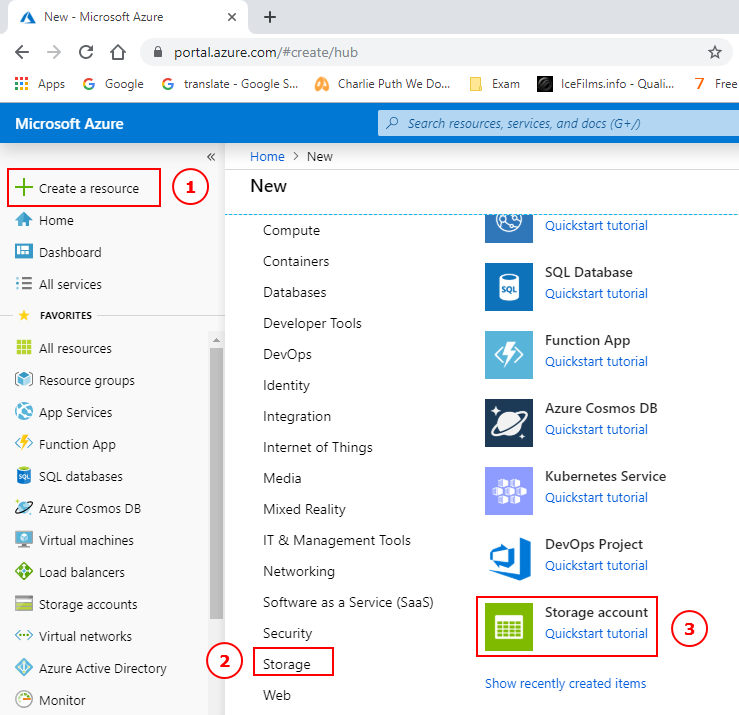
Task: Select Azure Active Directory in sidebar
Action: pos(102,668)
